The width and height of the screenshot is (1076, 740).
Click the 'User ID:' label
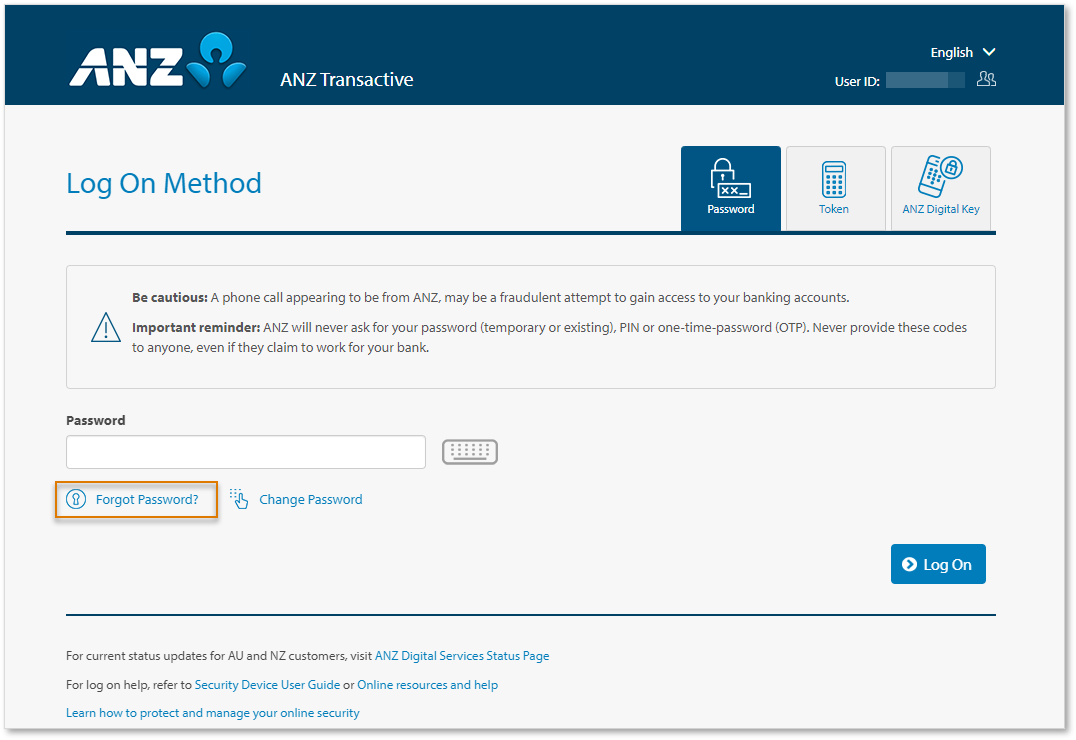coord(857,81)
